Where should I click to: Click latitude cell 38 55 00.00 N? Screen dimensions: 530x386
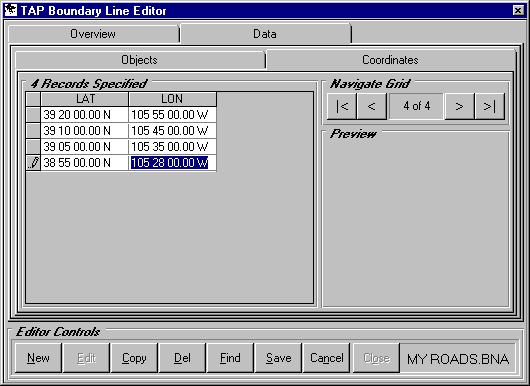85,163
